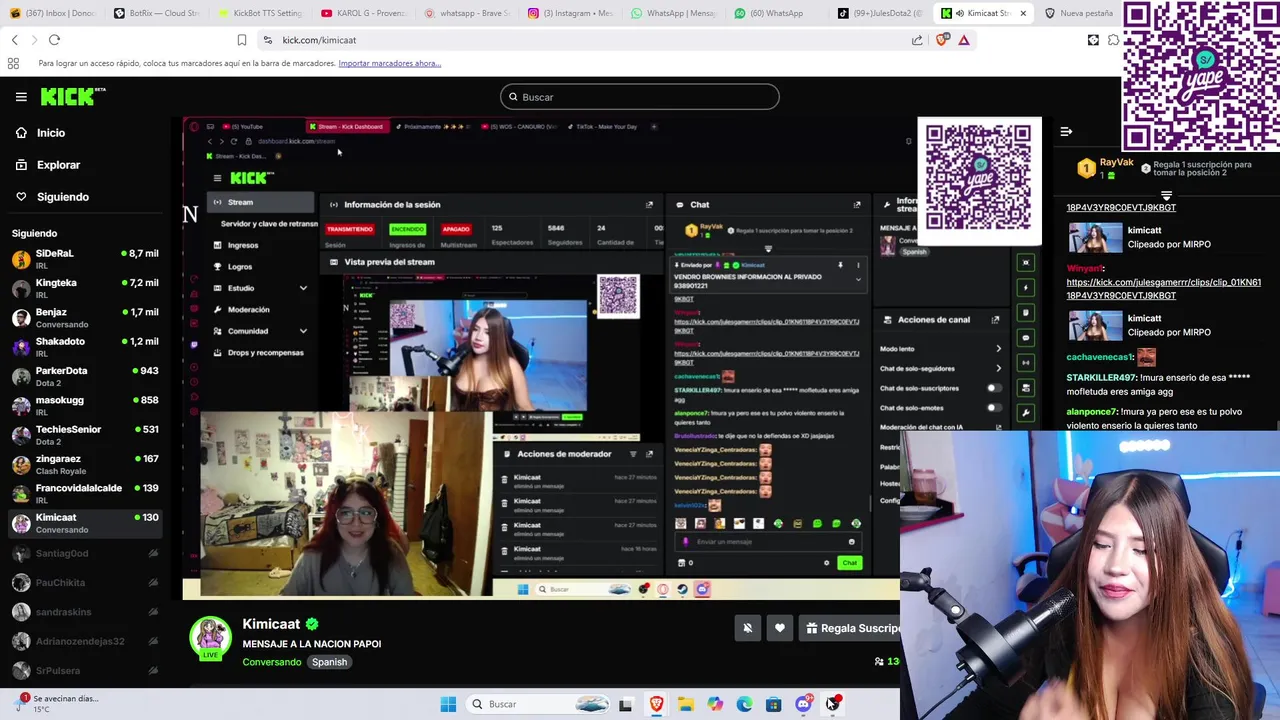Open TechiesSenior channel in the sidebar
The height and width of the screenshot is (720, 1280).
(x=85, y=435)
